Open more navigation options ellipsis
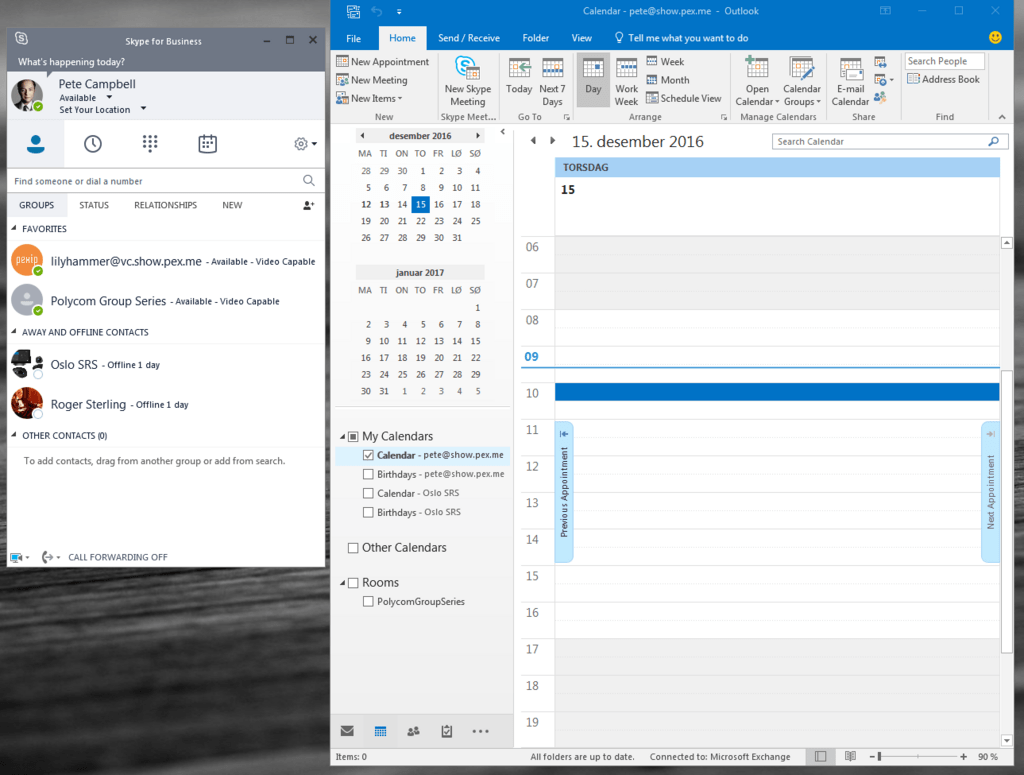 (481, 731)
